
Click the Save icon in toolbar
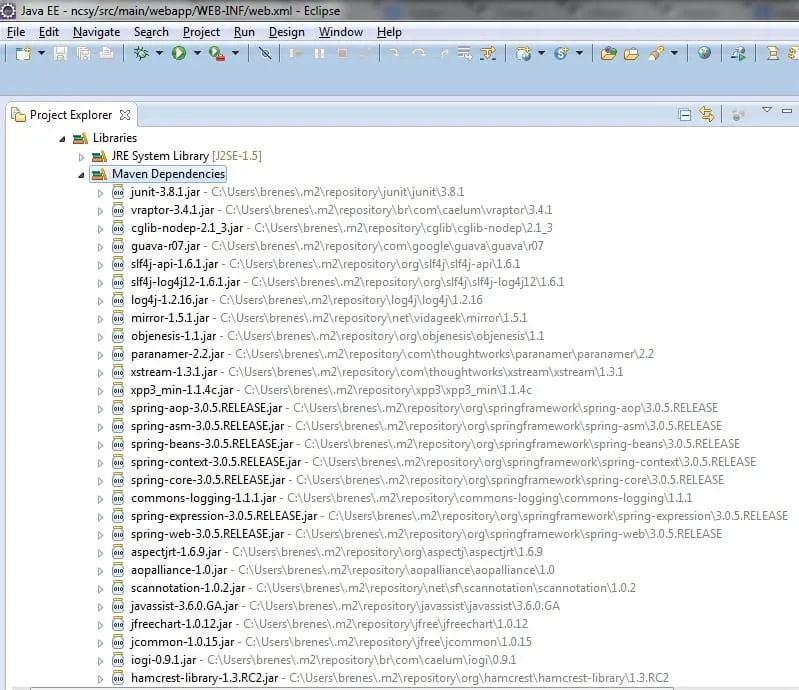pos(60,53)
